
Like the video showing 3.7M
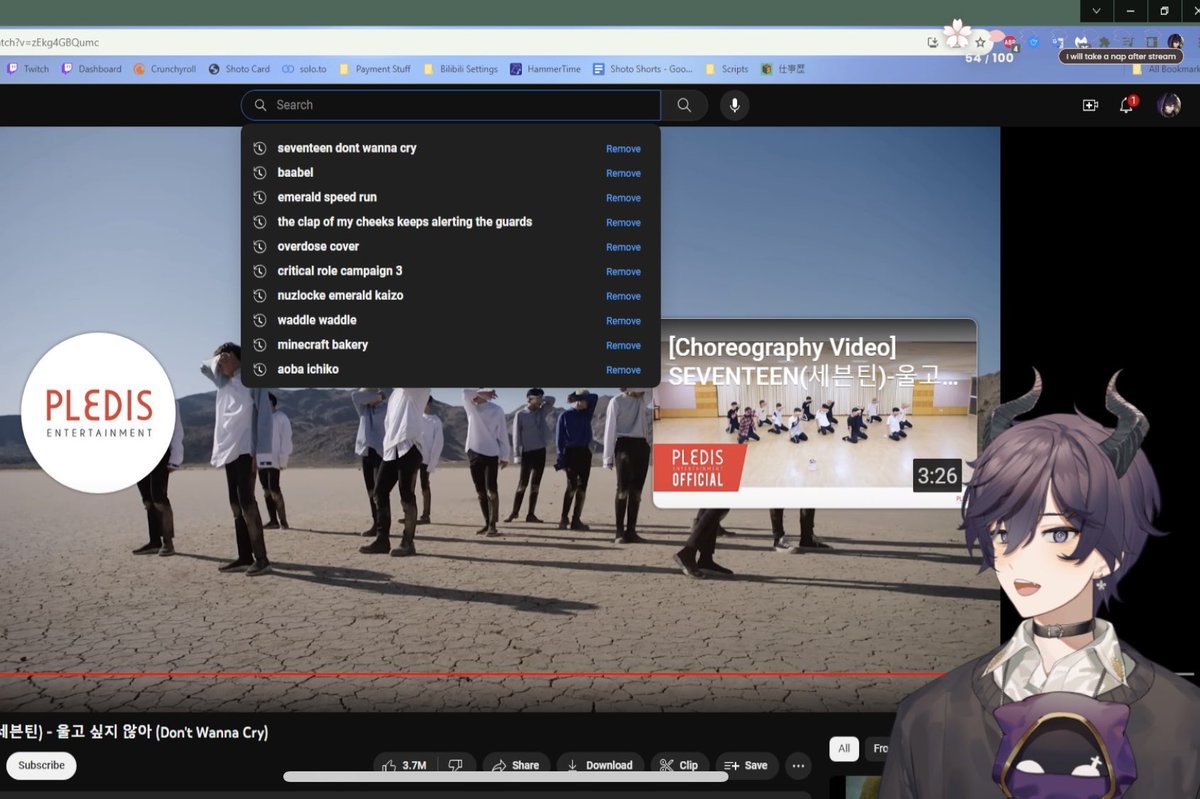coord(406,765)
